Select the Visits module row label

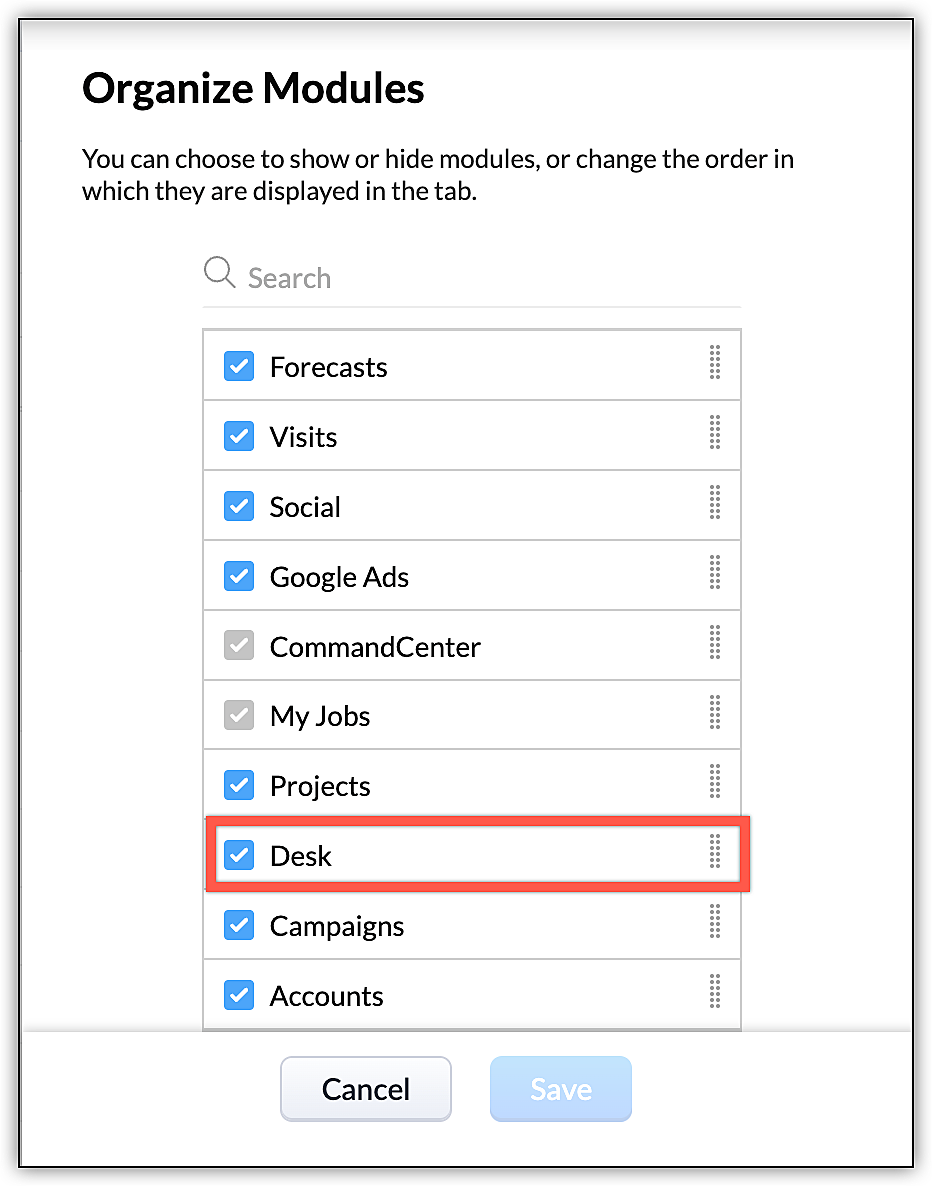303,437
